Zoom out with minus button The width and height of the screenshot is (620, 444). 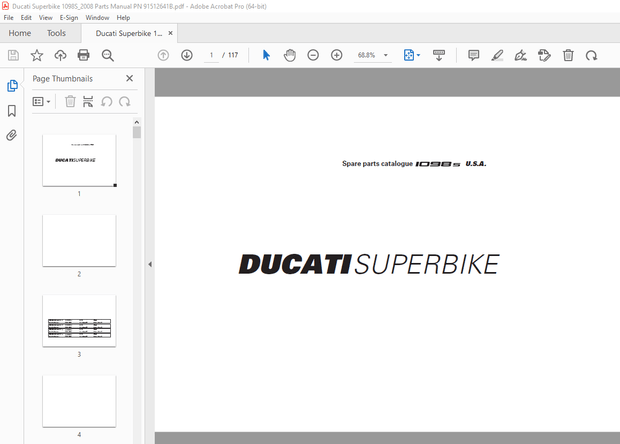coord(313,55)
